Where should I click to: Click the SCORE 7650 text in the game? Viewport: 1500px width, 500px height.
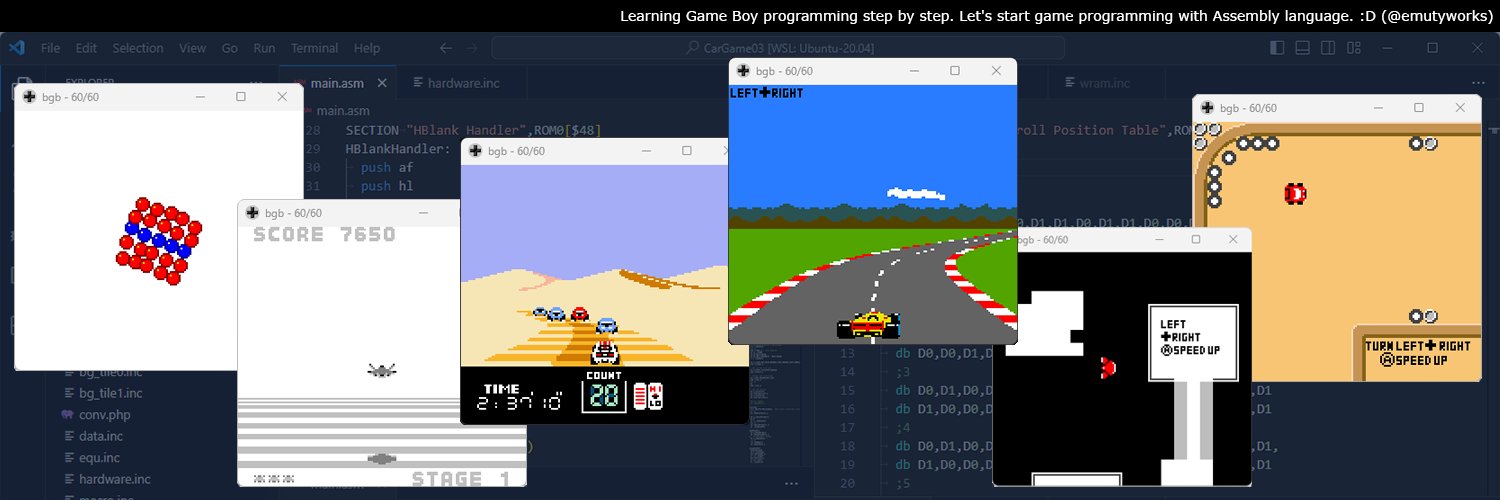(x=324, y=235)
